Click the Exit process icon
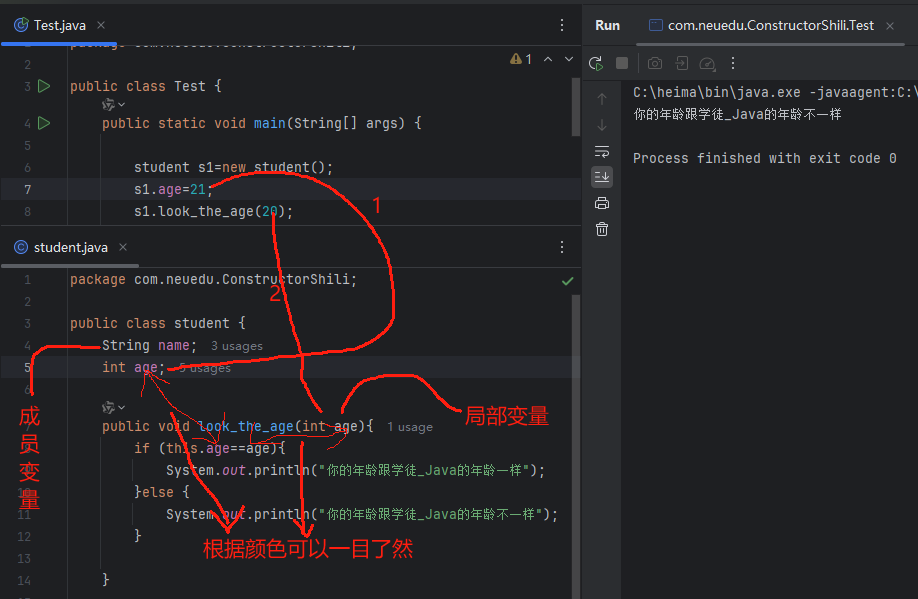 (681, 63)
